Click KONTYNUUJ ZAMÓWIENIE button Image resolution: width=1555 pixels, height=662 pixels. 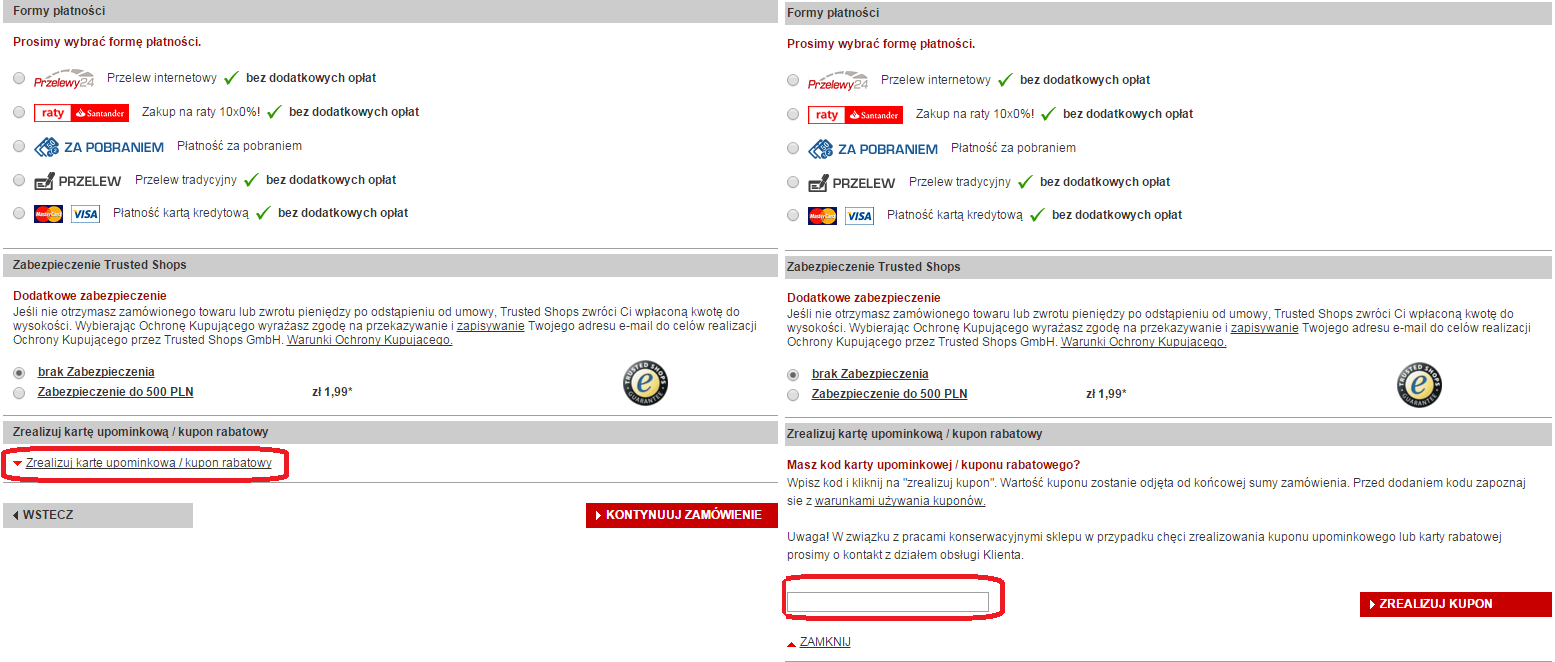click(x=682, y=515)
